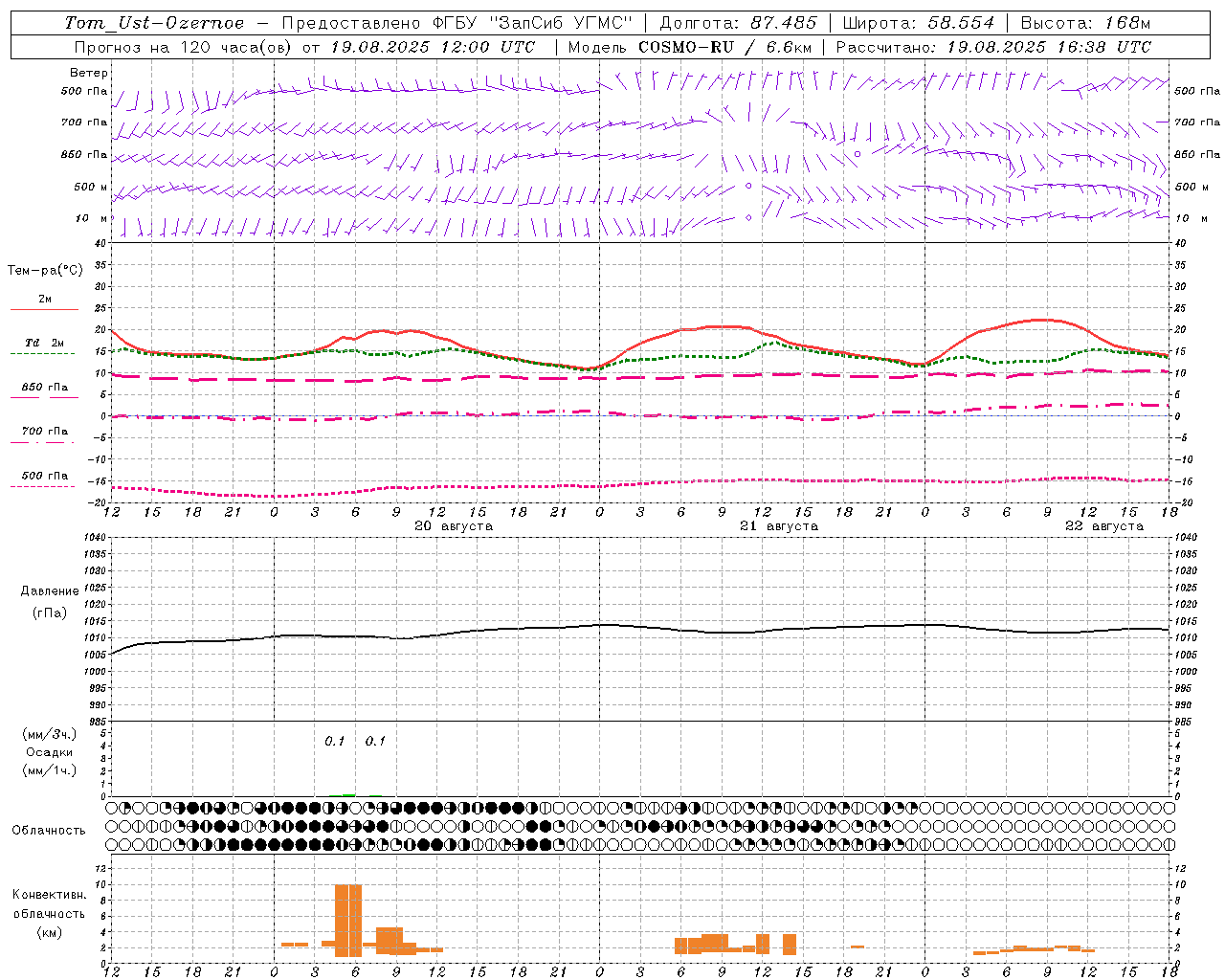1225x980 pixels.
Task: Click the (км) unit label for convective cloudiness
Action: [50, 932]
